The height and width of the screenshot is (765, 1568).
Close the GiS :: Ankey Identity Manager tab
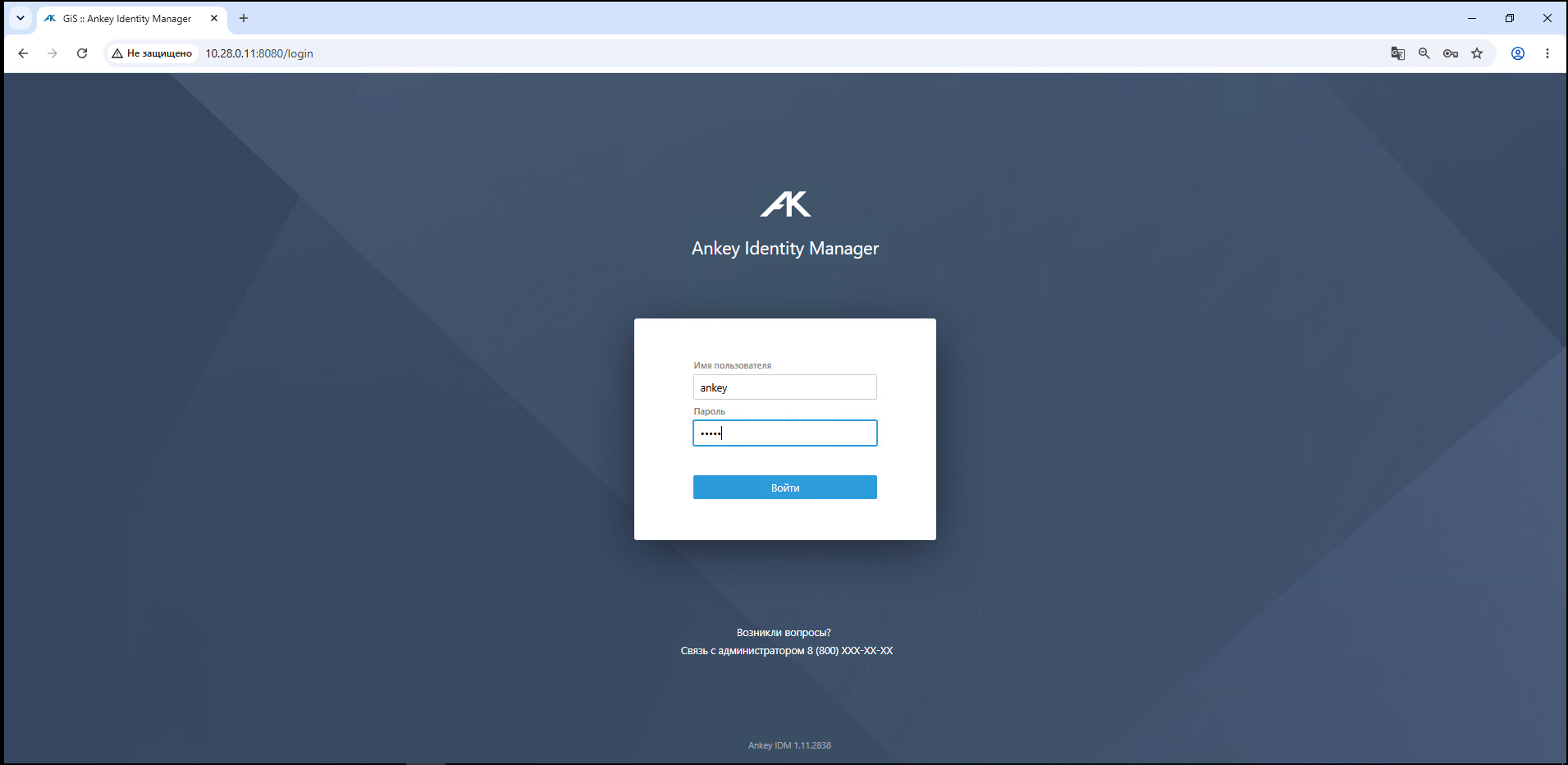214,18
